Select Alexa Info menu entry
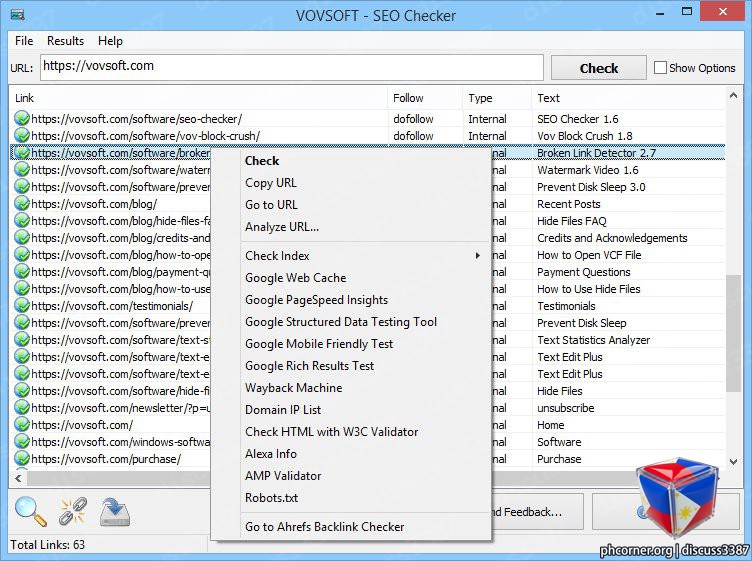The height and width of the screenshot is (561, 752). coord(271,454)
